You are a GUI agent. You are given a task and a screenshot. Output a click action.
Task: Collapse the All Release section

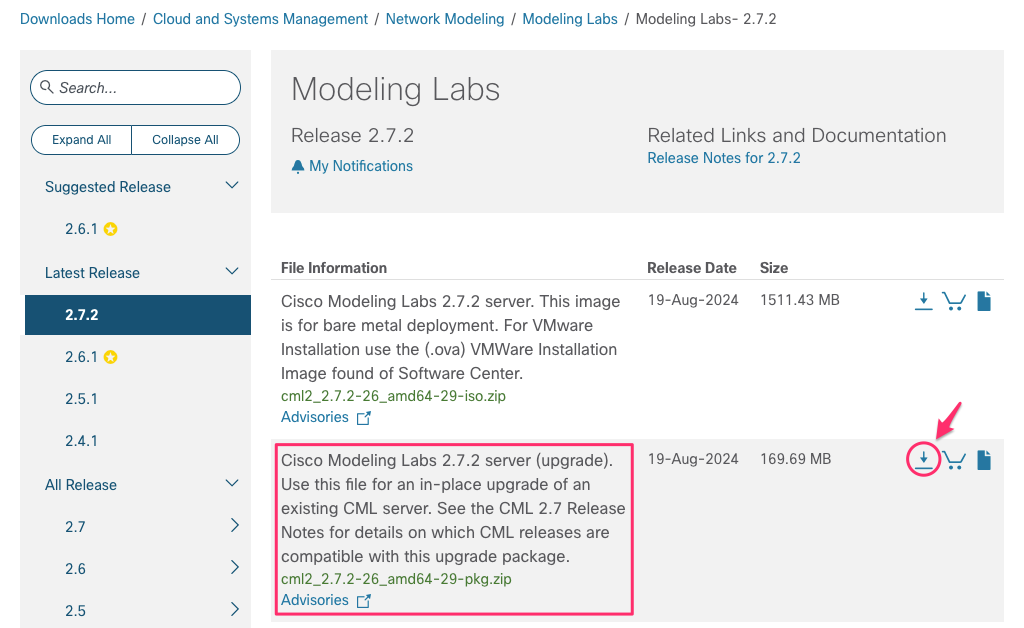click(232, 484)
